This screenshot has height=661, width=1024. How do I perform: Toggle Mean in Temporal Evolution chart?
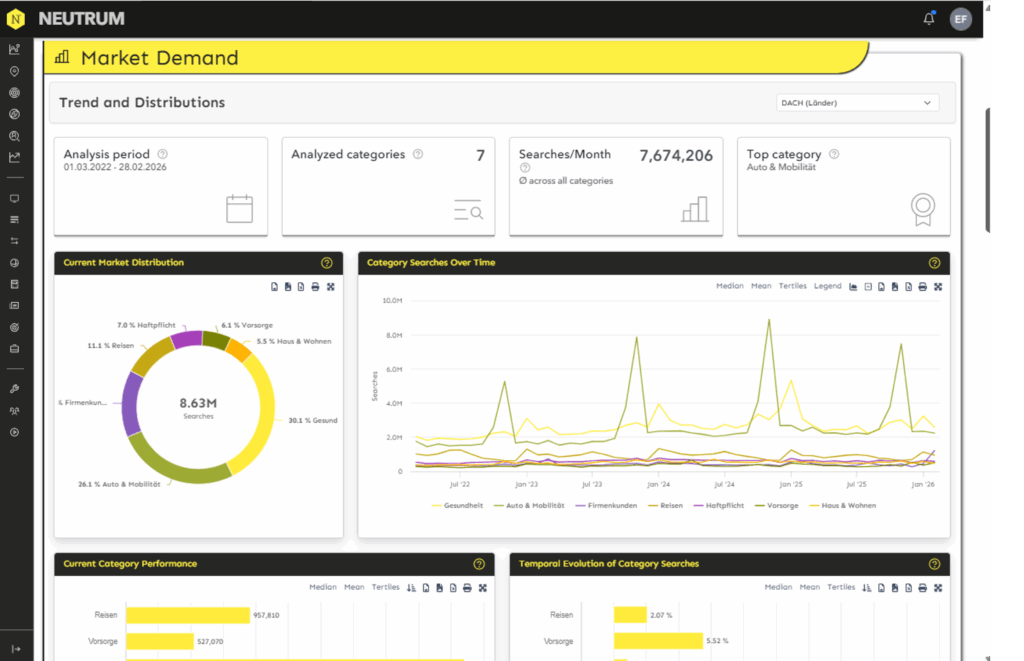[809, 587]
